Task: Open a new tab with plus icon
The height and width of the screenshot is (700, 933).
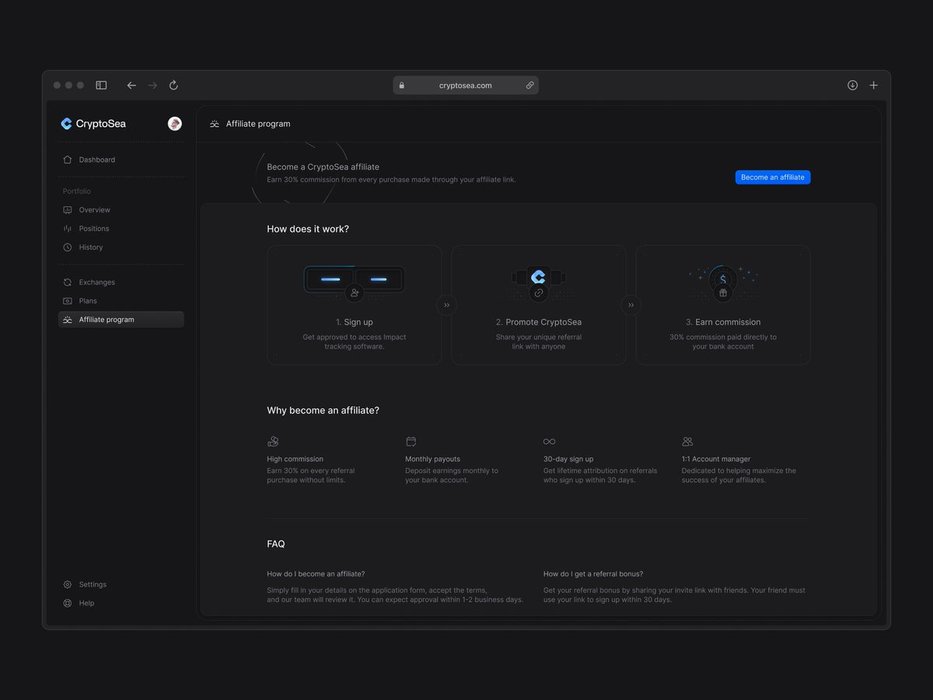Action: coord(873,86)
